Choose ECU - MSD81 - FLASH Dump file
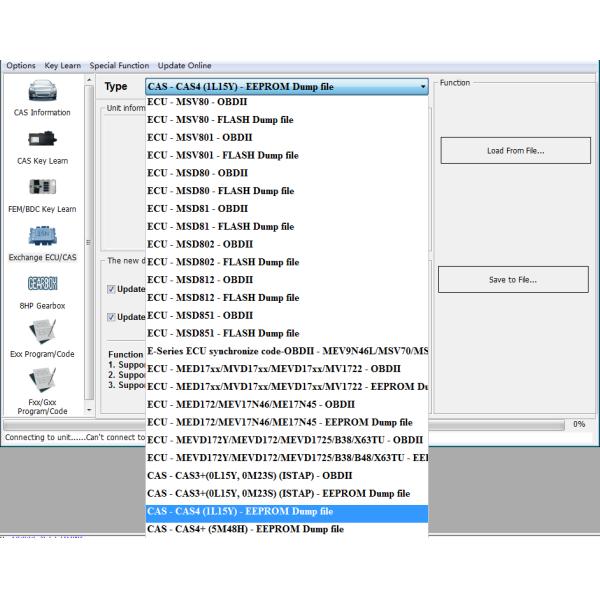This screenshot has width=600, height=600. tap(287, 227)
